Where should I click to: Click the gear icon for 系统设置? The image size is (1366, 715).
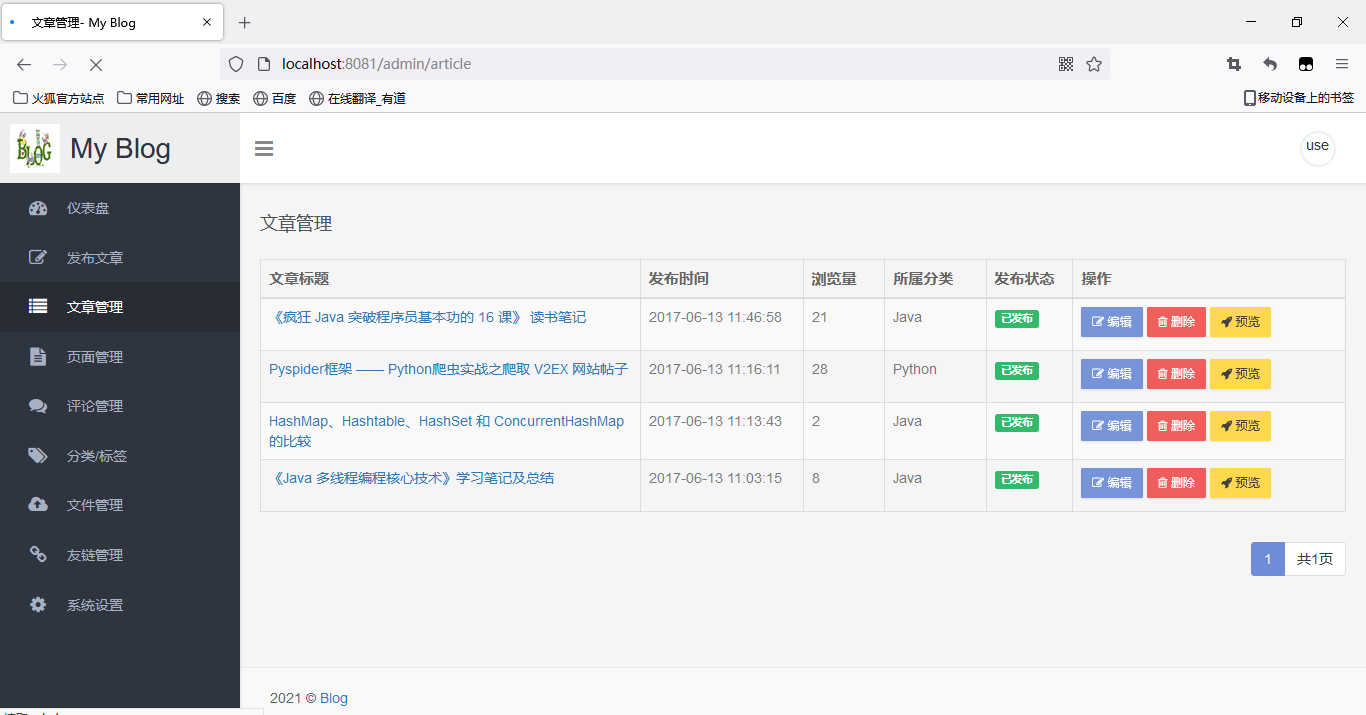coord(38,604)
